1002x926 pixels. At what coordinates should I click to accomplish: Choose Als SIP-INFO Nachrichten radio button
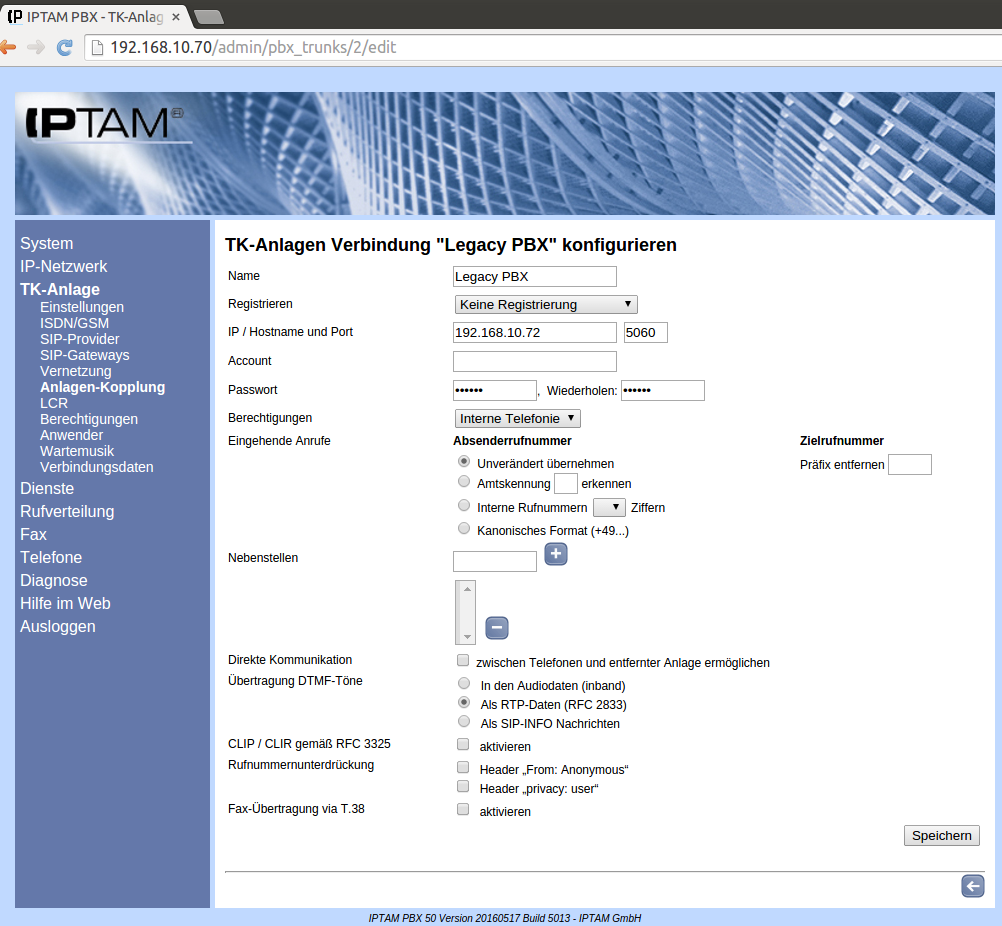pos(463,722)
